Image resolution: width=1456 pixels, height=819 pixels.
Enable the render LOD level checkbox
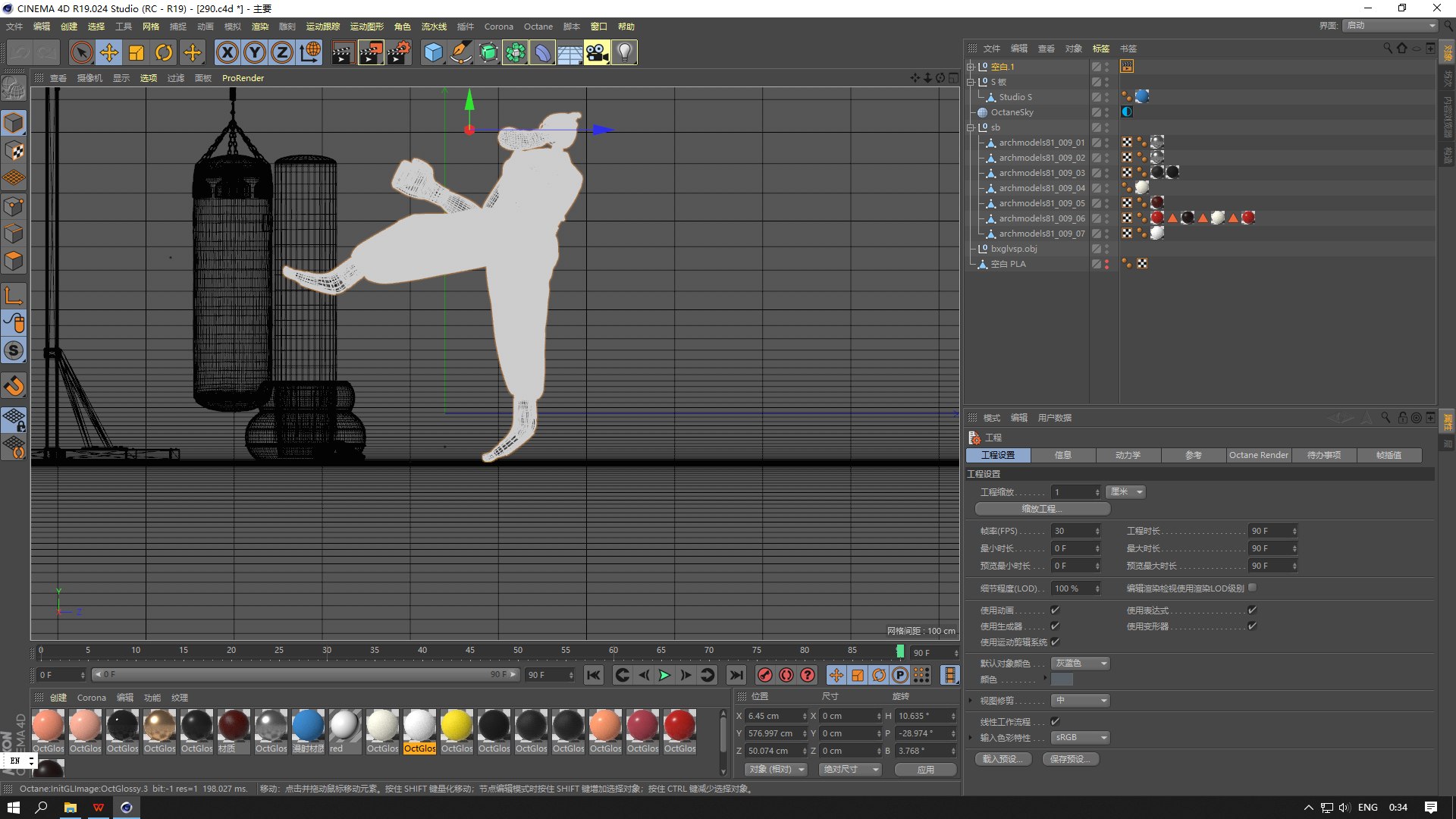tap(1252, 588)
